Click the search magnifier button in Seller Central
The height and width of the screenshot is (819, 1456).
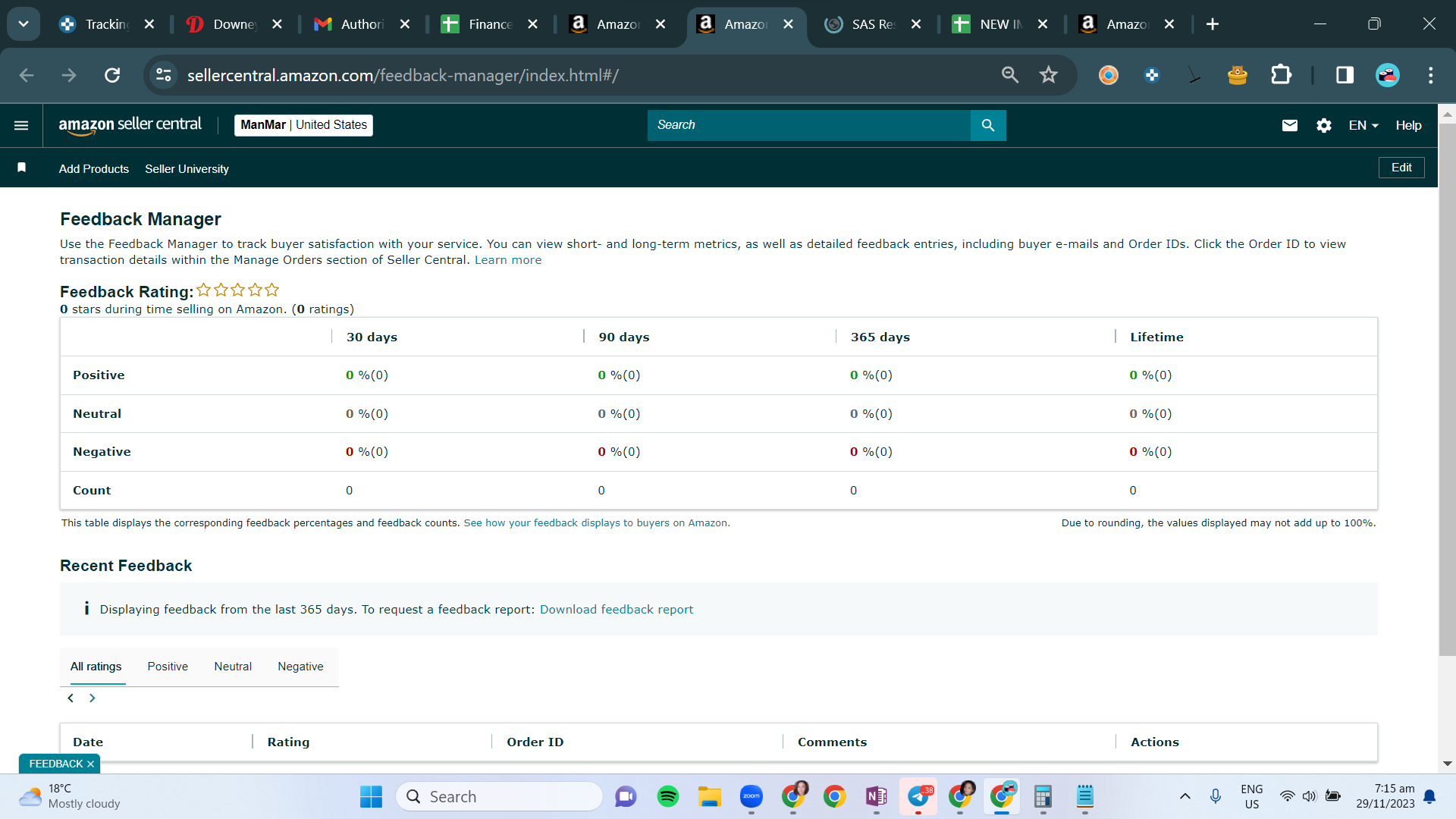click(x=988, y=125)
